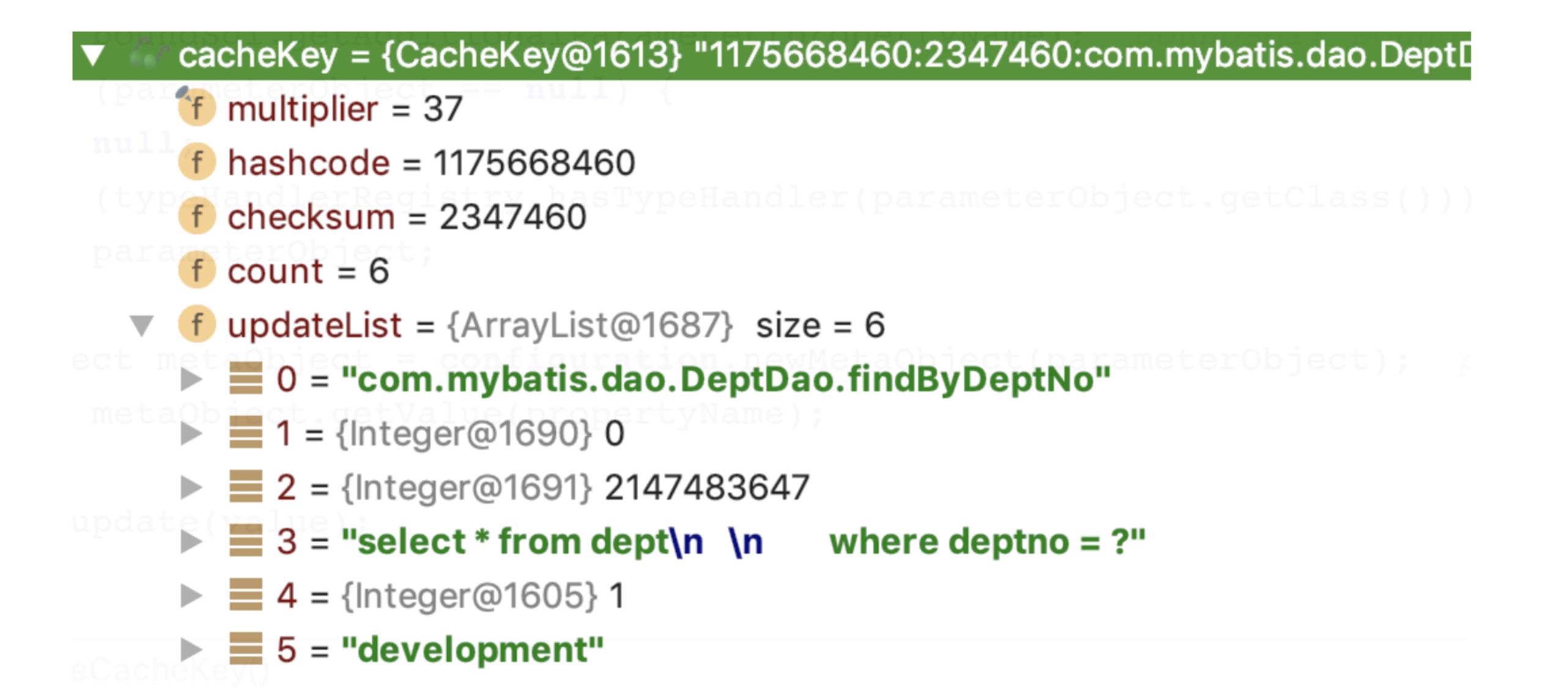Viewport: 1568px width, 692px height.
Task: Click the count field icon
Action: [196, 271]
